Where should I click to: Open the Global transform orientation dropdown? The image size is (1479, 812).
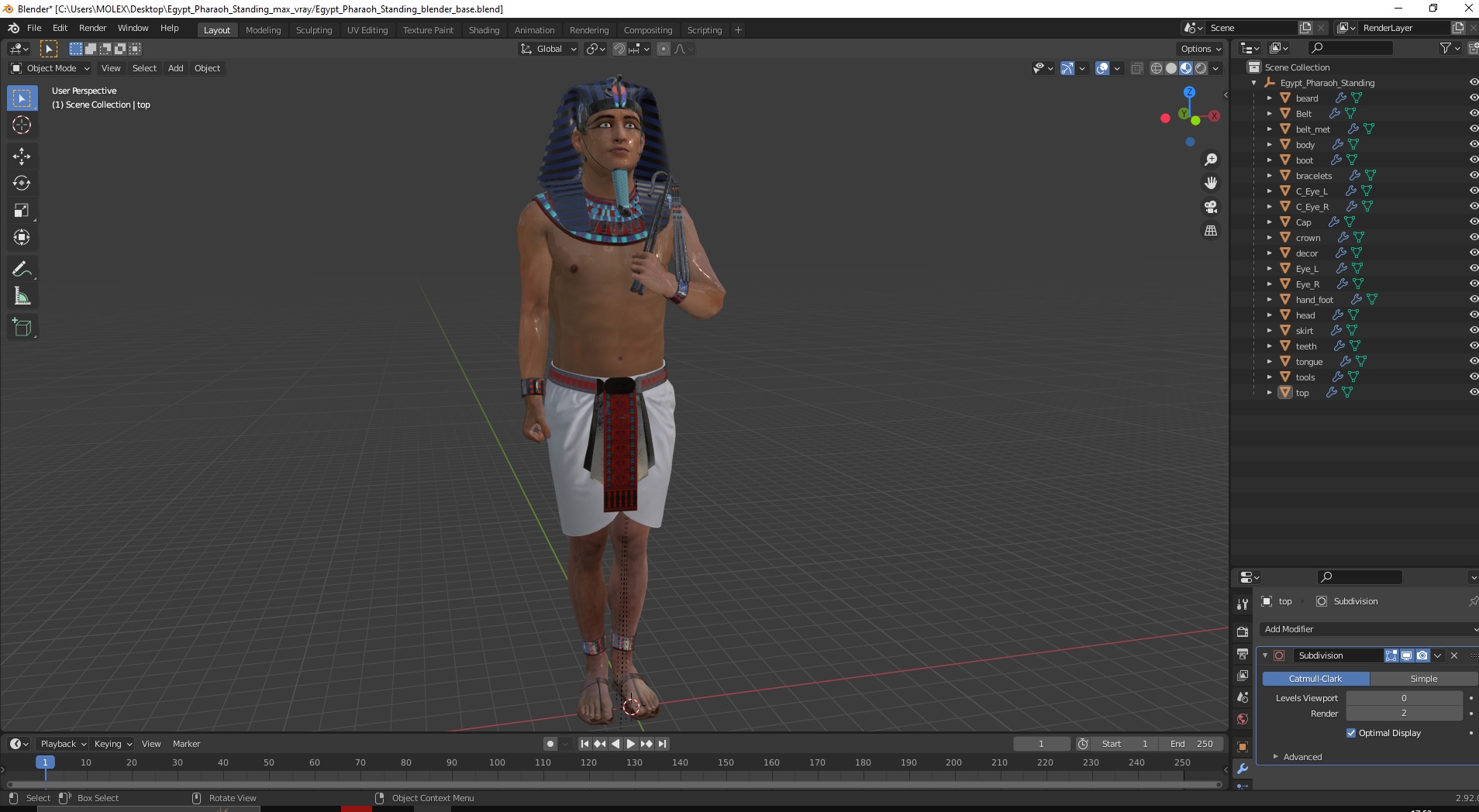click(x=548, y=49)
